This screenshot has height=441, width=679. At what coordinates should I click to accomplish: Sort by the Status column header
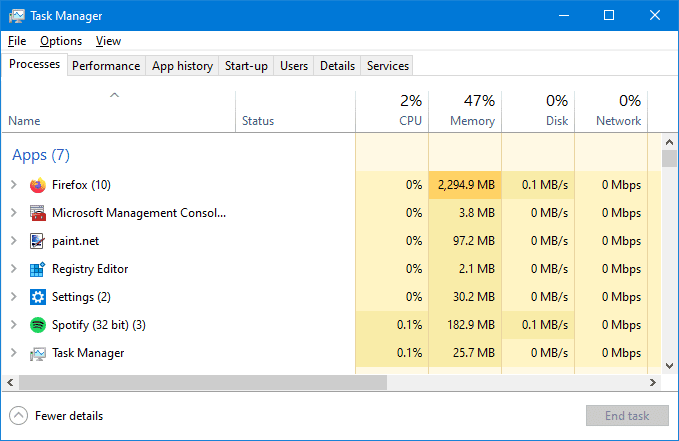click(295, 112)
